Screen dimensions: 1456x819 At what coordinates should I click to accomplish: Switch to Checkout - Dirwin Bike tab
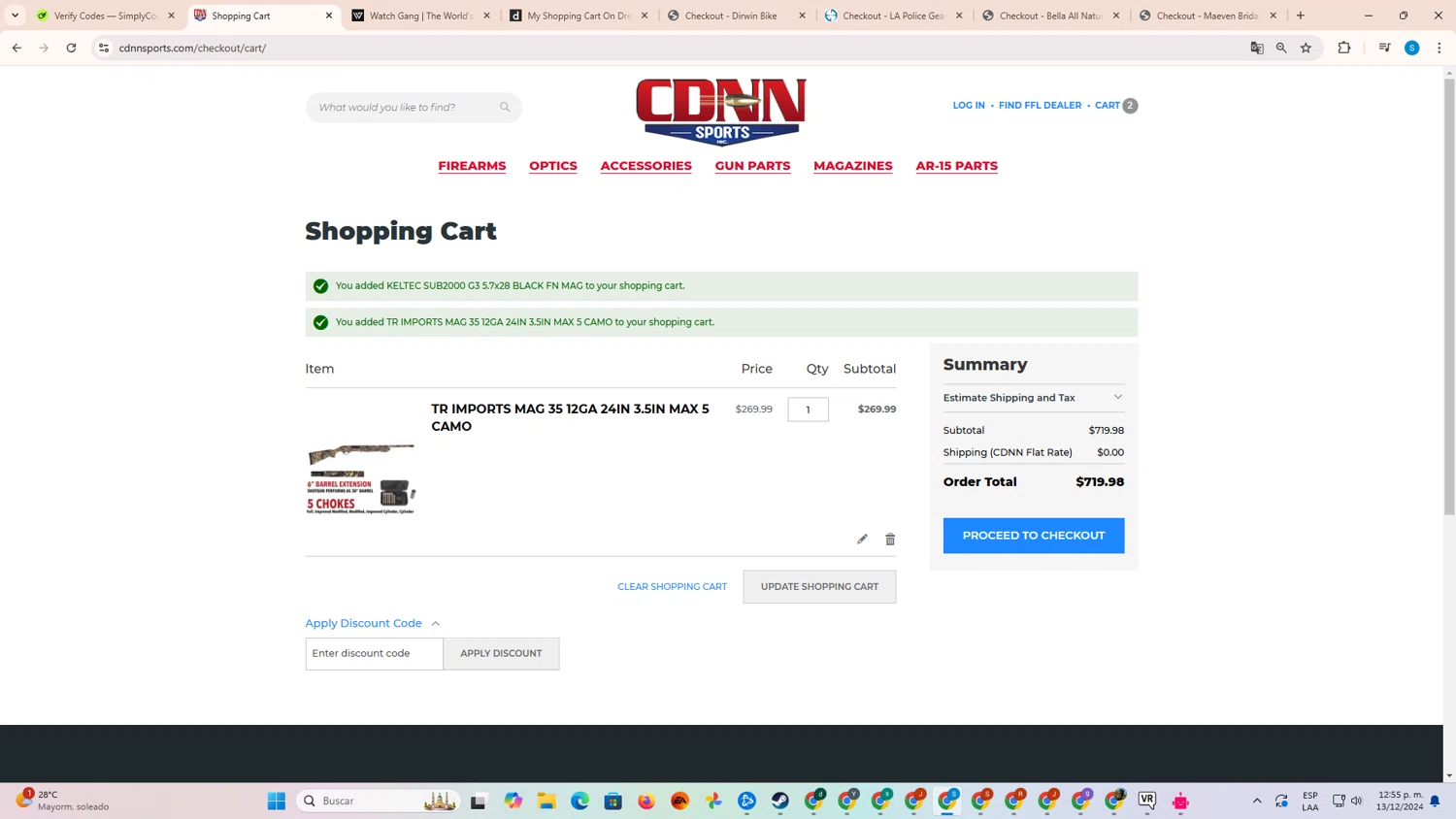click(x=736, y=16)
